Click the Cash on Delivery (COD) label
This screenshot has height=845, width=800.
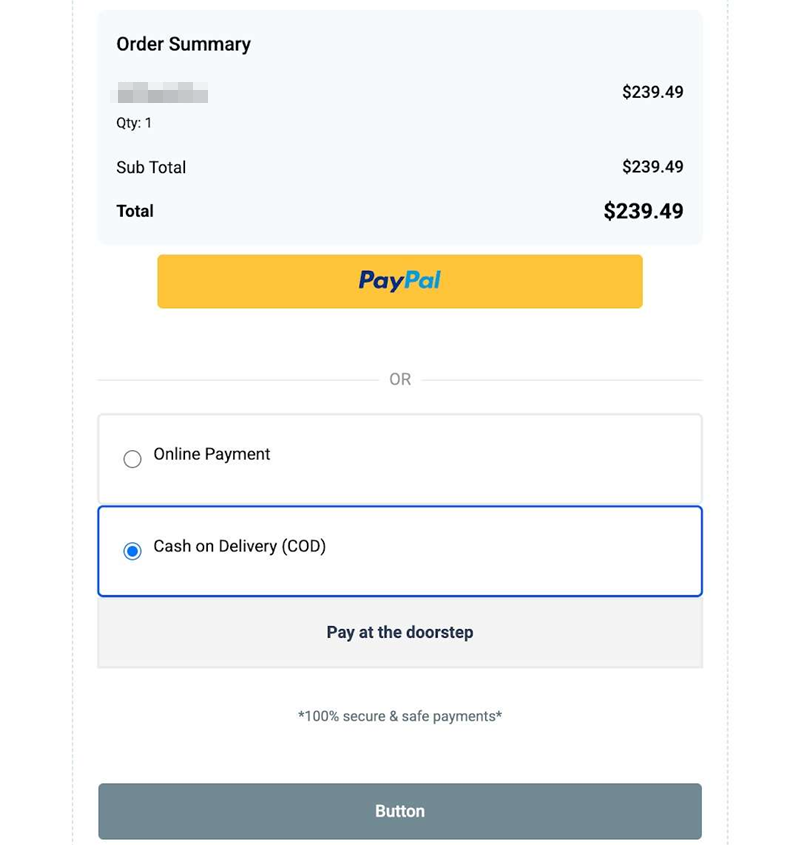240,546
